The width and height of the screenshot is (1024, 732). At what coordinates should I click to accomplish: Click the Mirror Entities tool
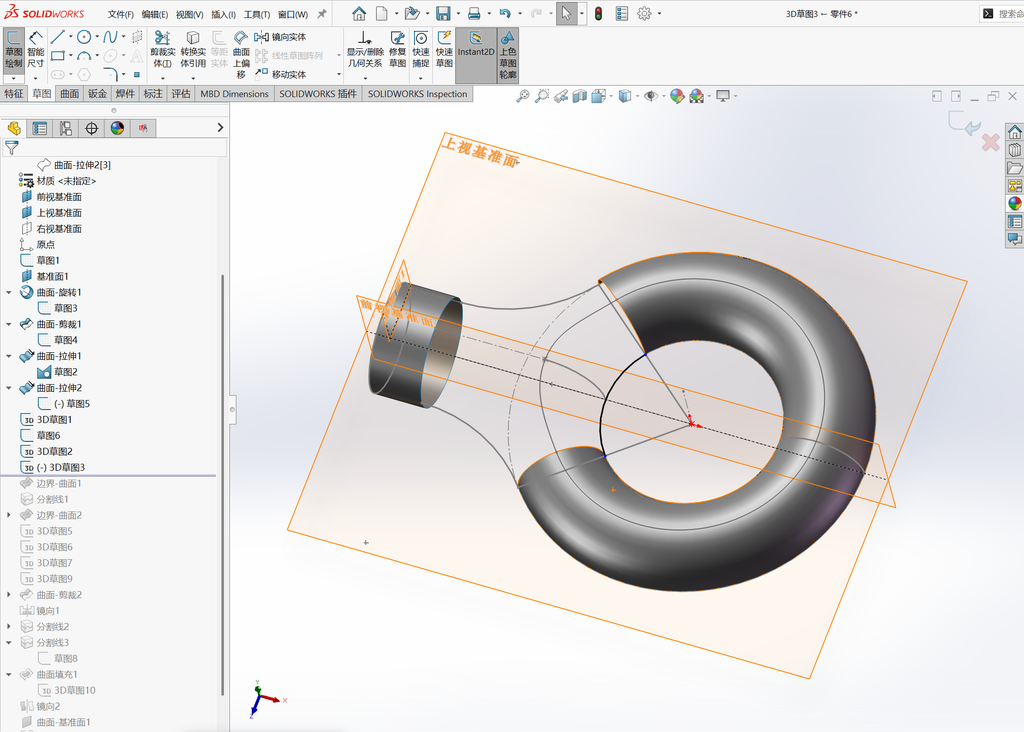point(280,37)
